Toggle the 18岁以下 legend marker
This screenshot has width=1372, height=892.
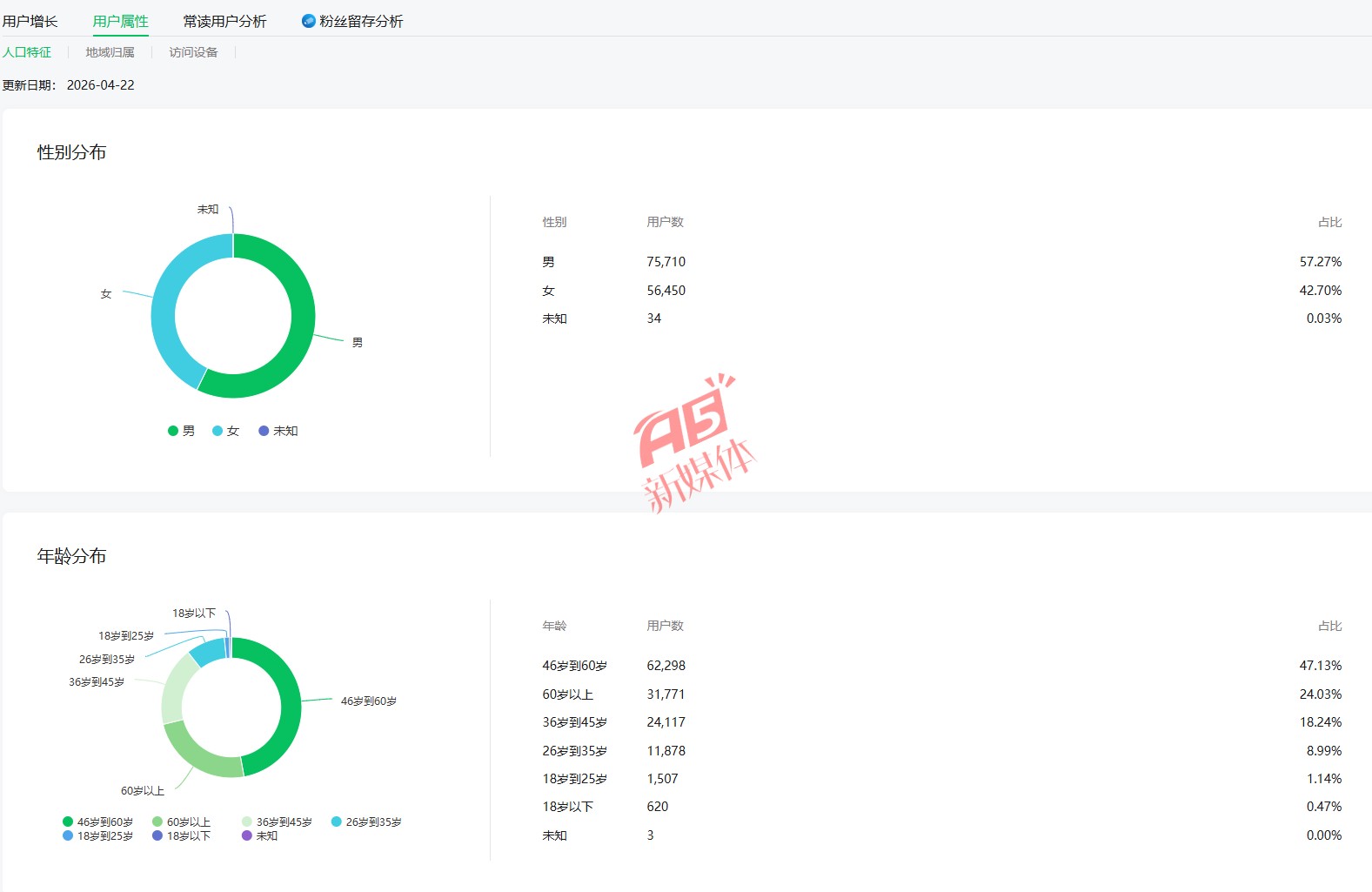pyautogui.click(x=157, y=835)
